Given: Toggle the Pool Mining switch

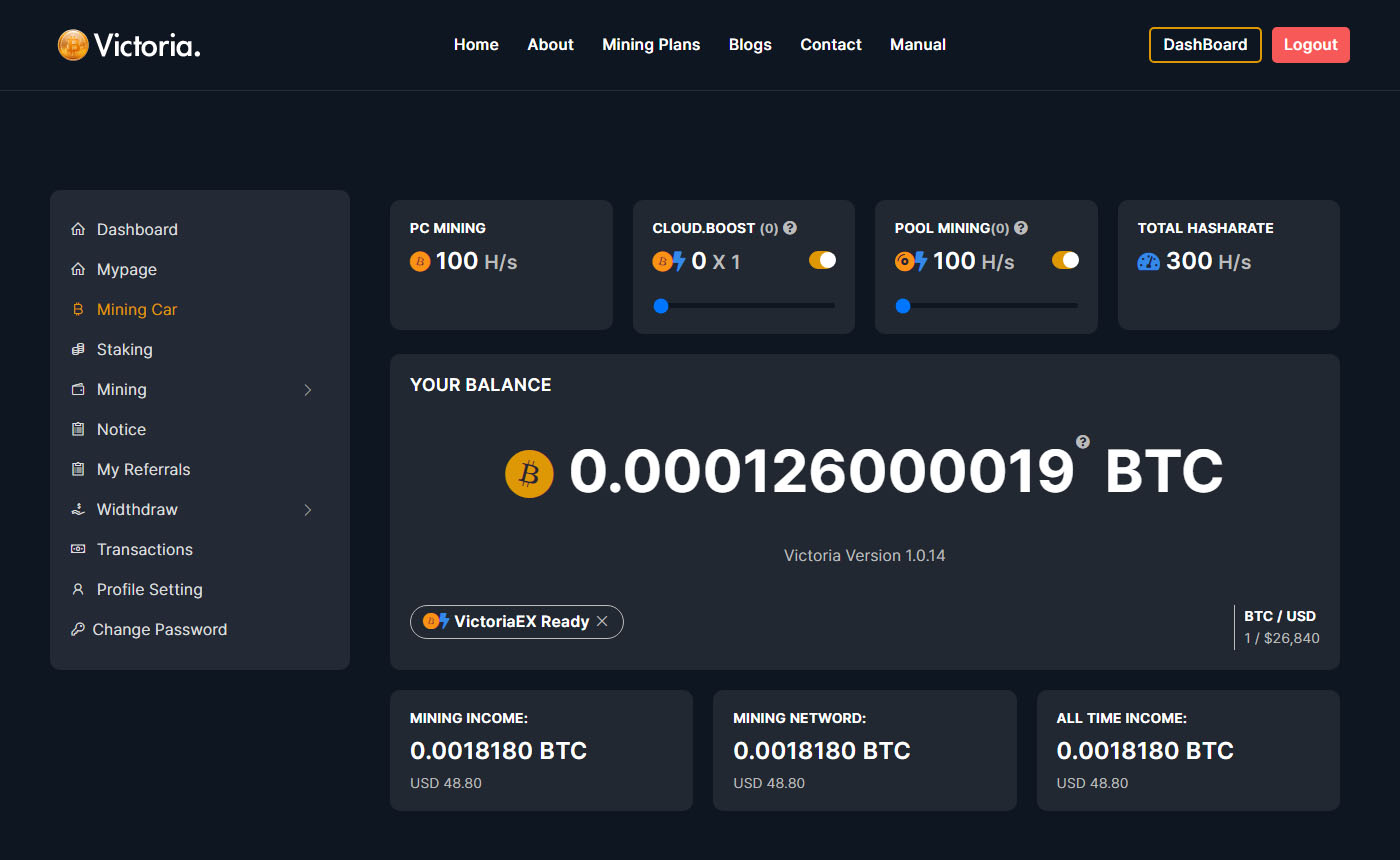Looking at the screenshot, I should pos(1065,260).
